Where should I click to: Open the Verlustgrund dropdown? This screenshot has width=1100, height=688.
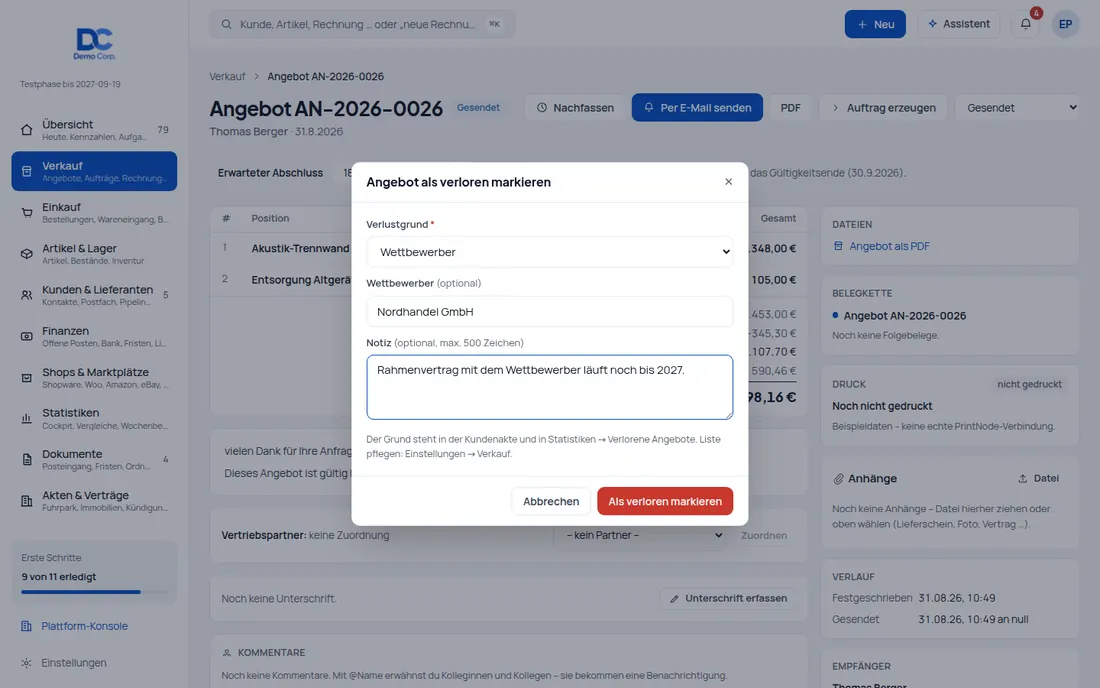(549, 252)
